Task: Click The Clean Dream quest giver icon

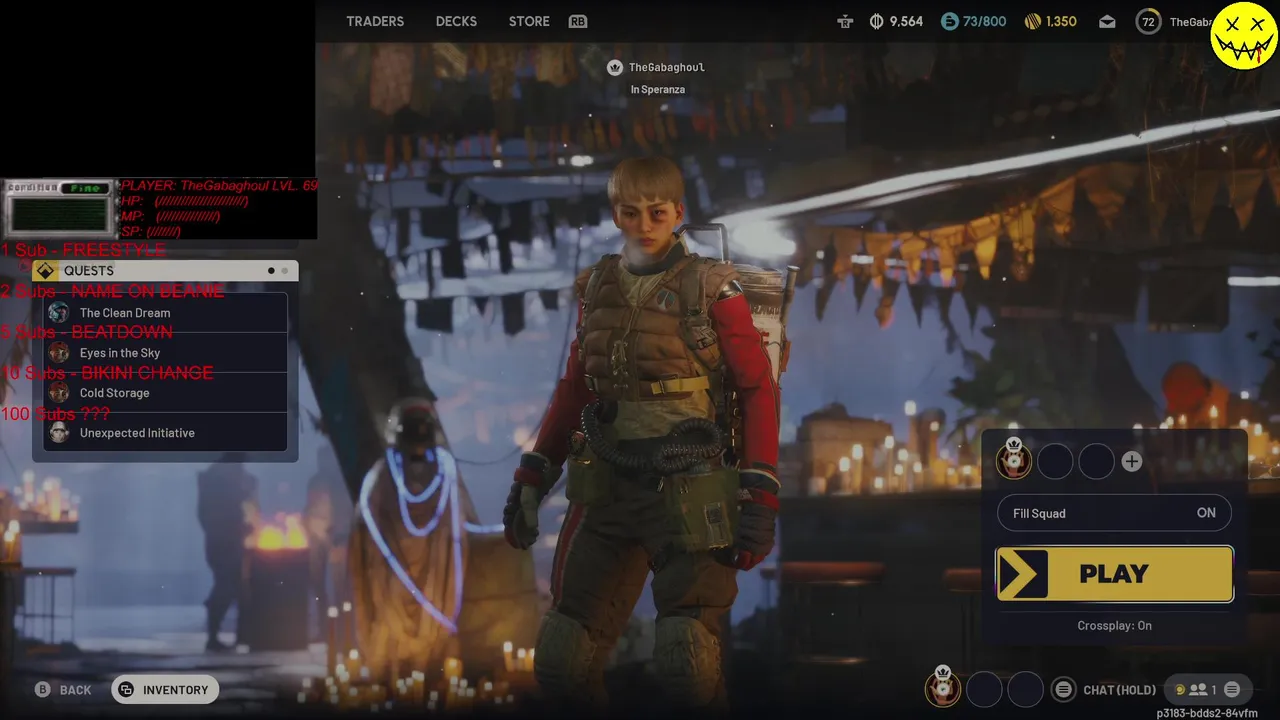Action: pos(59,313)
